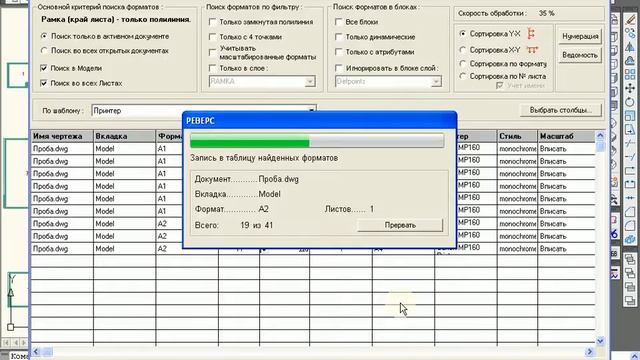Click 'Стиль' column header
640x360 pixels.
pos(517,136)
